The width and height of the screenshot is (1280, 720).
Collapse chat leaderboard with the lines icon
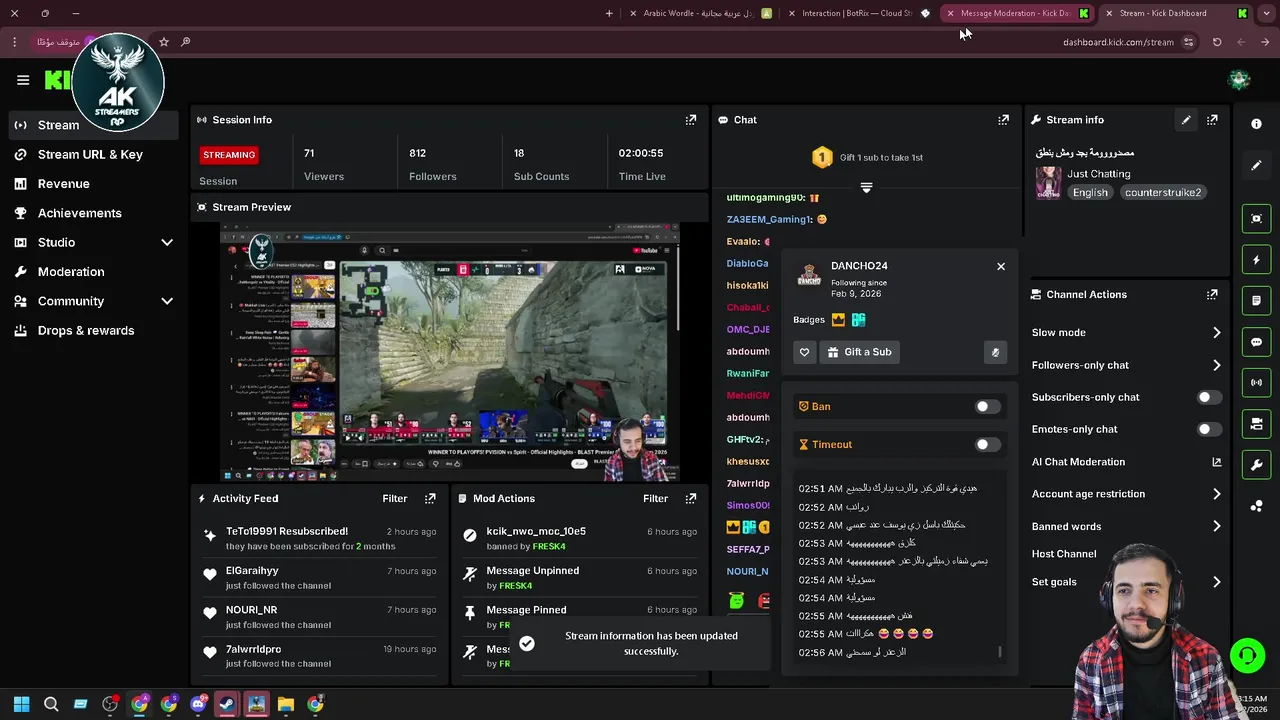coord(866,188)
